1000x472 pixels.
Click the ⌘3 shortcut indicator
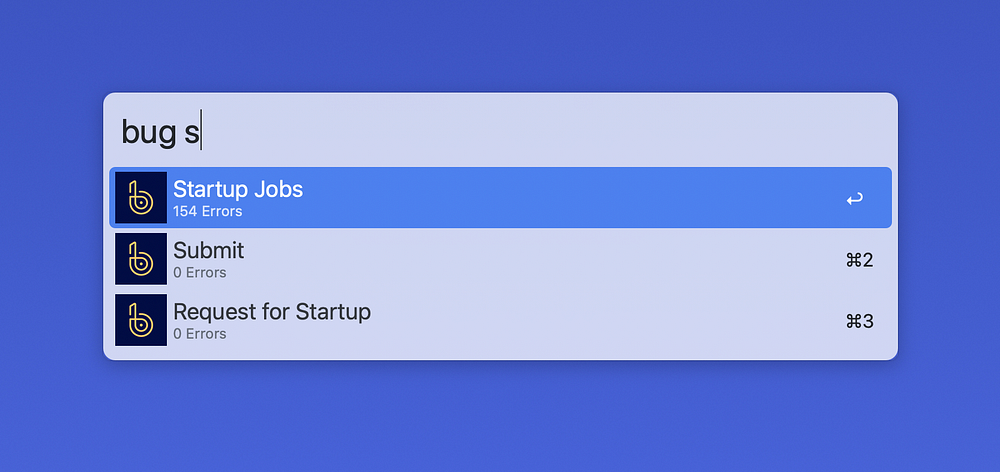[859, 321]
